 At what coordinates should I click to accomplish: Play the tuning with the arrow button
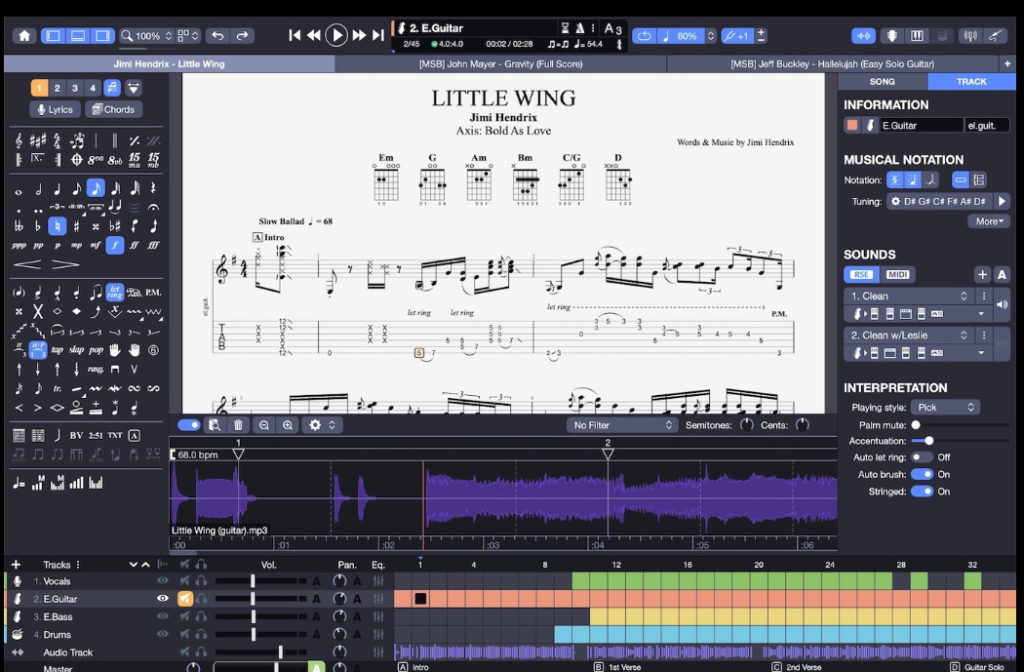1001,201
